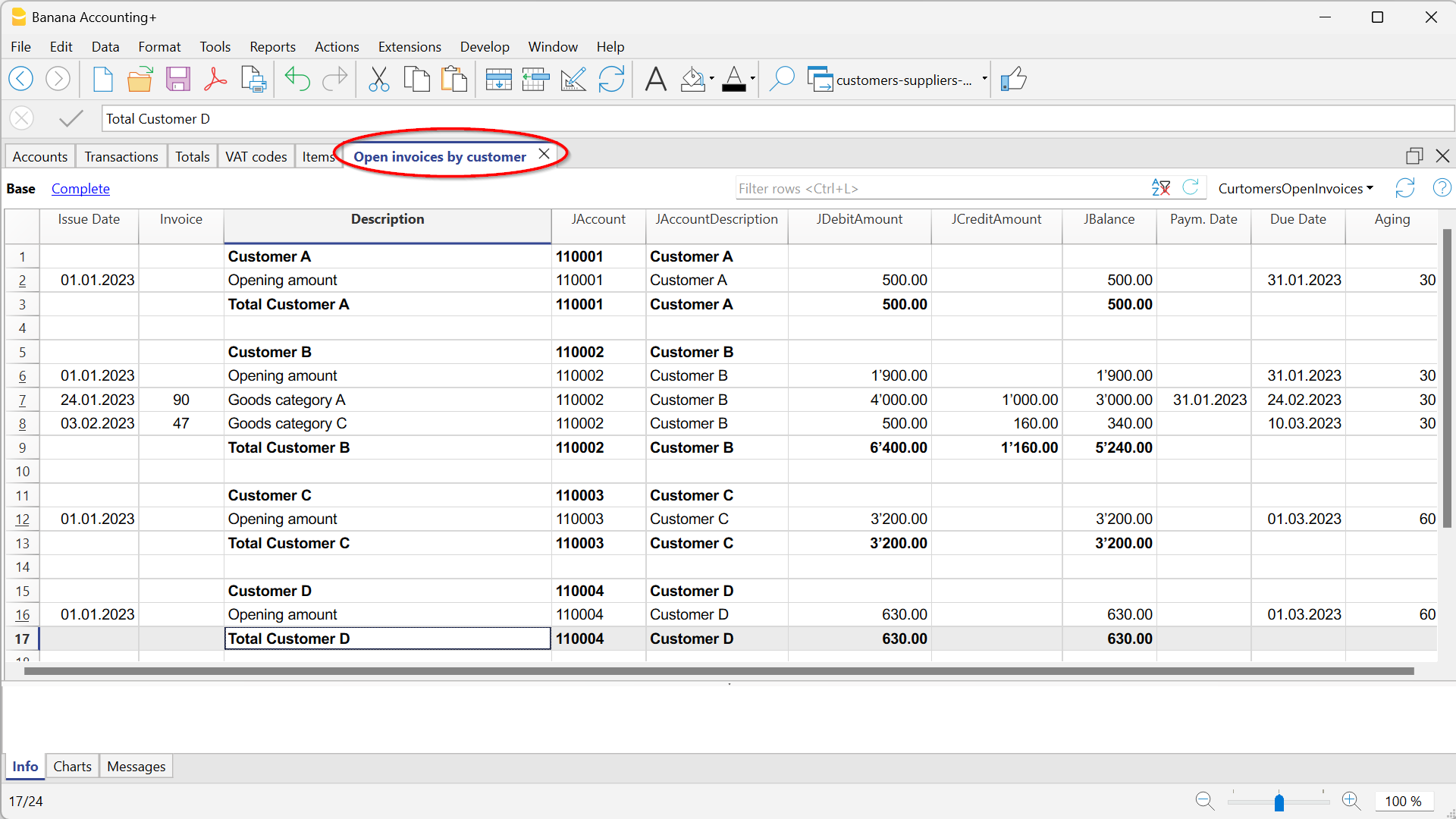Screen dimensions: 1456x819
Task: Confirm cell entry with the checkmark
Action: tap(70, 118)
